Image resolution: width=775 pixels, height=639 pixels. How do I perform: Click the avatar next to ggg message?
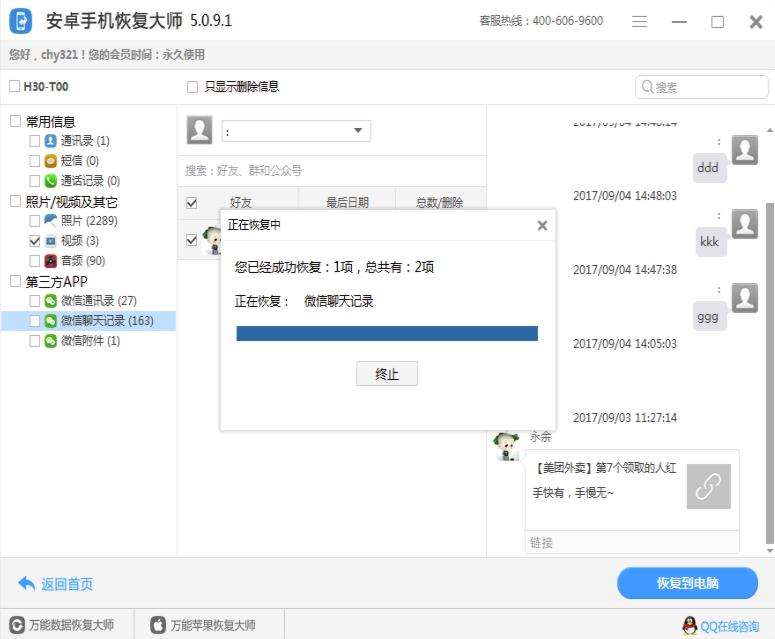[x=744, y=298]
